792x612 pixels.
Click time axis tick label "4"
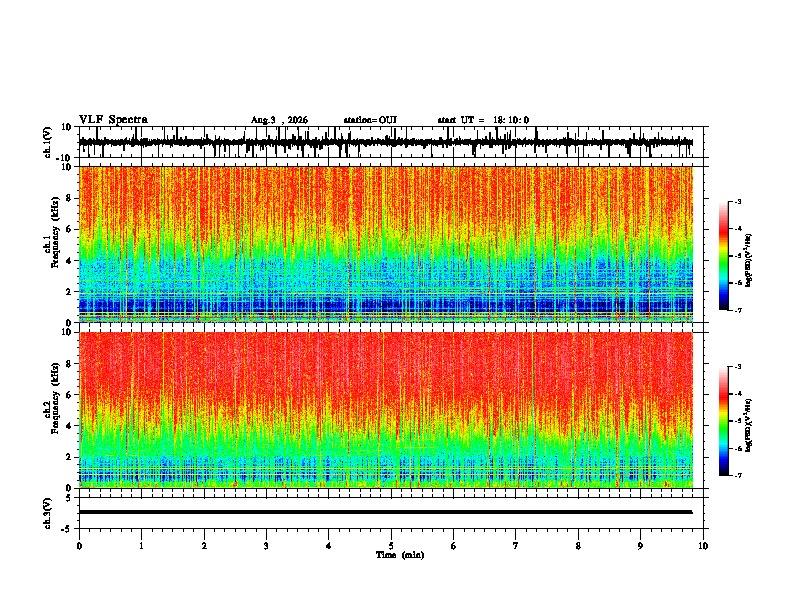329,546
